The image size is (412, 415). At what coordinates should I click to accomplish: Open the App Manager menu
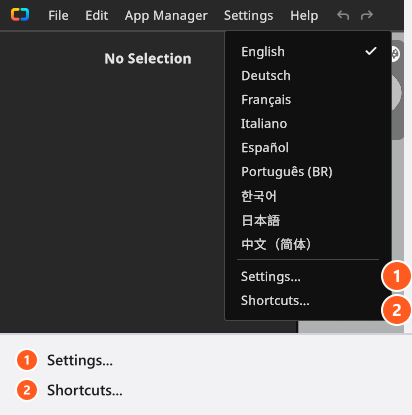(x=166, y=15)
